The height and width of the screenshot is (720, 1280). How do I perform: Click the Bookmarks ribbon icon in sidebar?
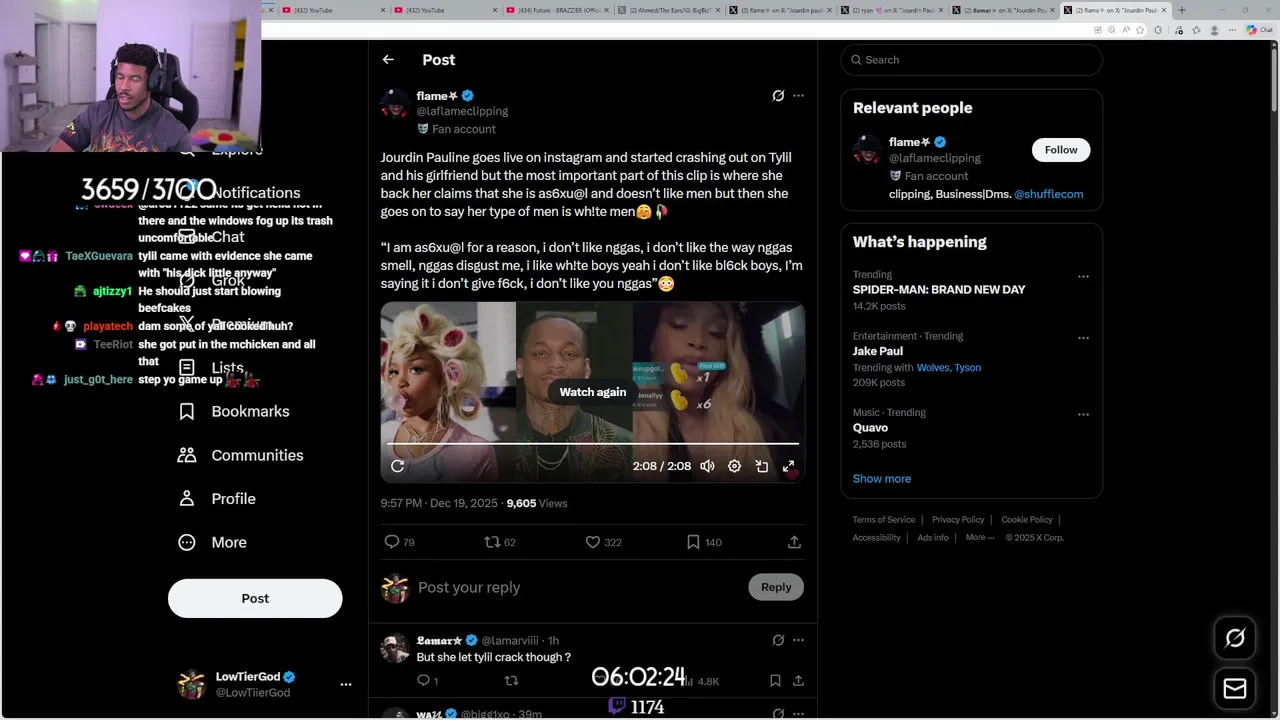[187, 411]
